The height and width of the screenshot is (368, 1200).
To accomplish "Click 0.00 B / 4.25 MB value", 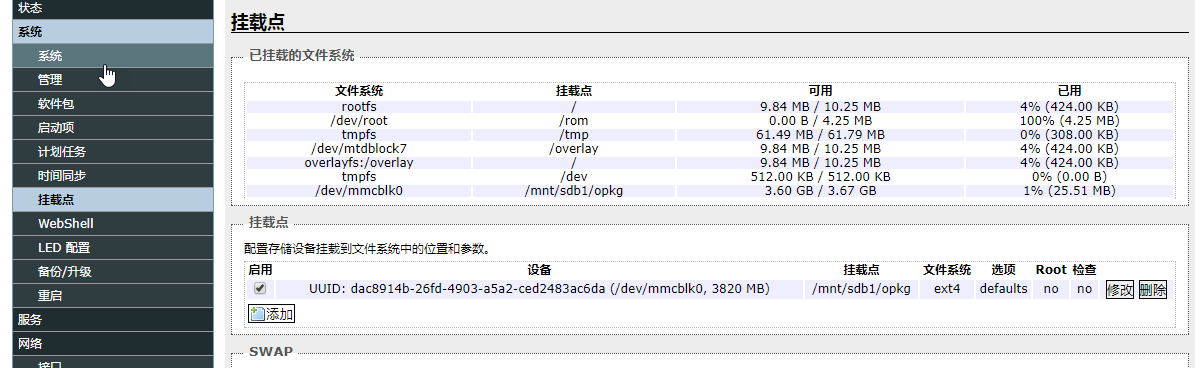I will [820, 120].
